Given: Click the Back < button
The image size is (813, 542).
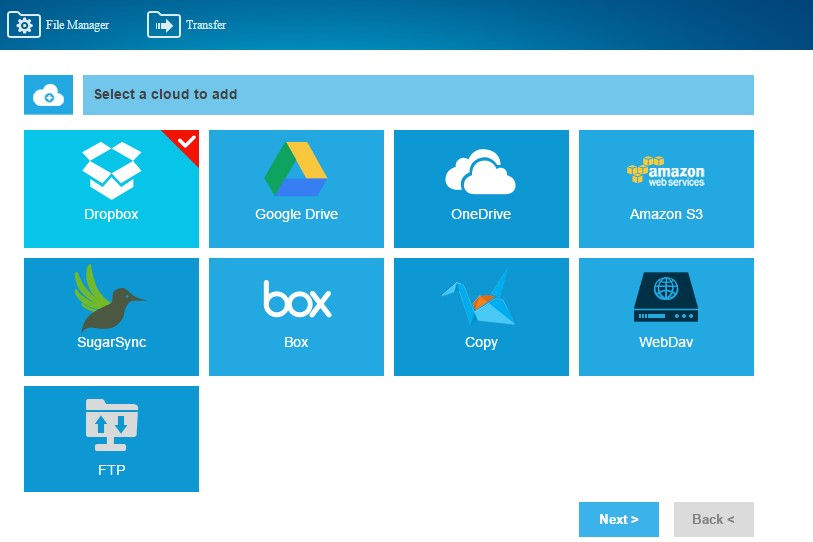Looking at the screenshot, I should point(713,519).
